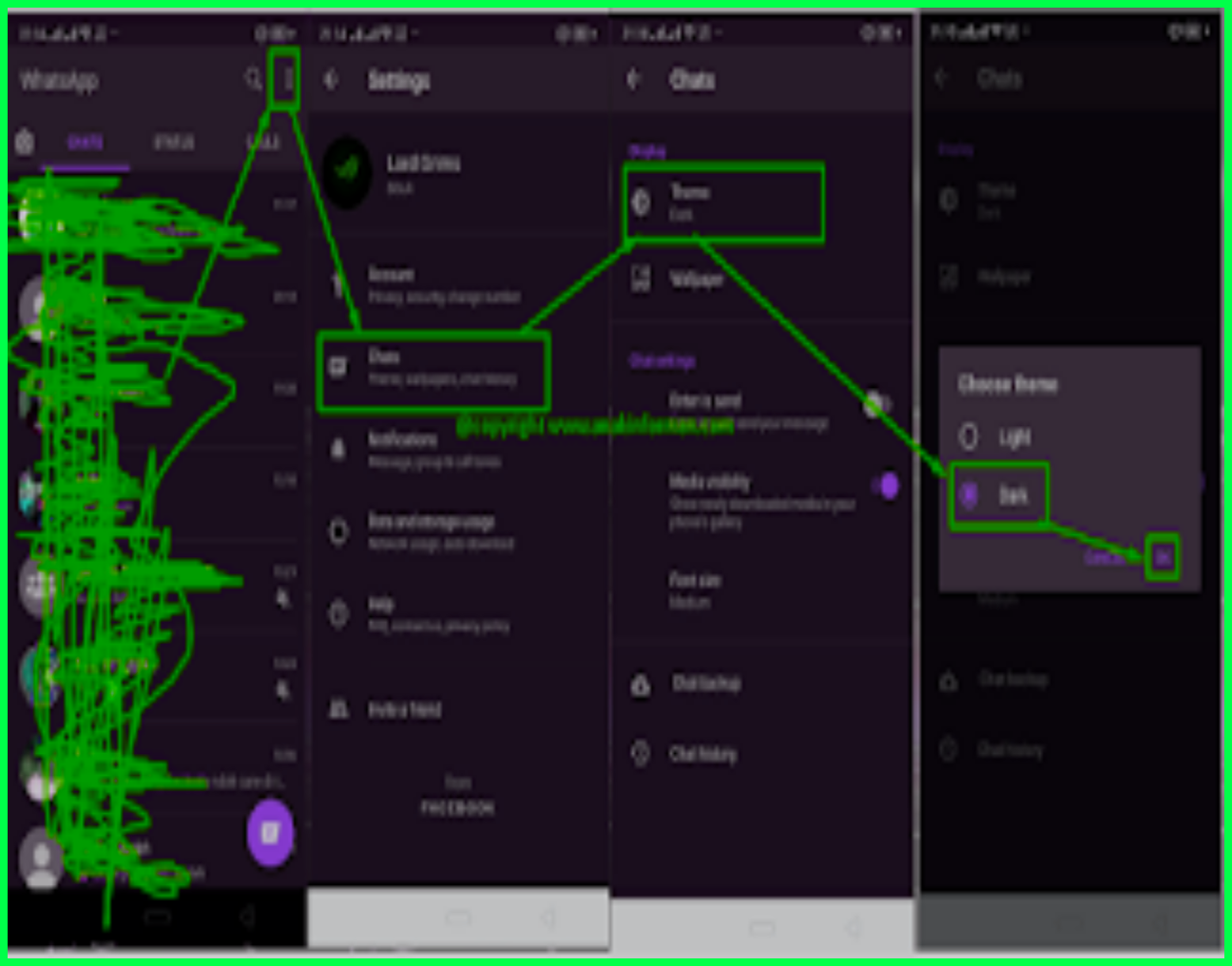This screenshot has width=1232, height=966.
Task: Tap the camera tab icon
Action: [26, 143]
